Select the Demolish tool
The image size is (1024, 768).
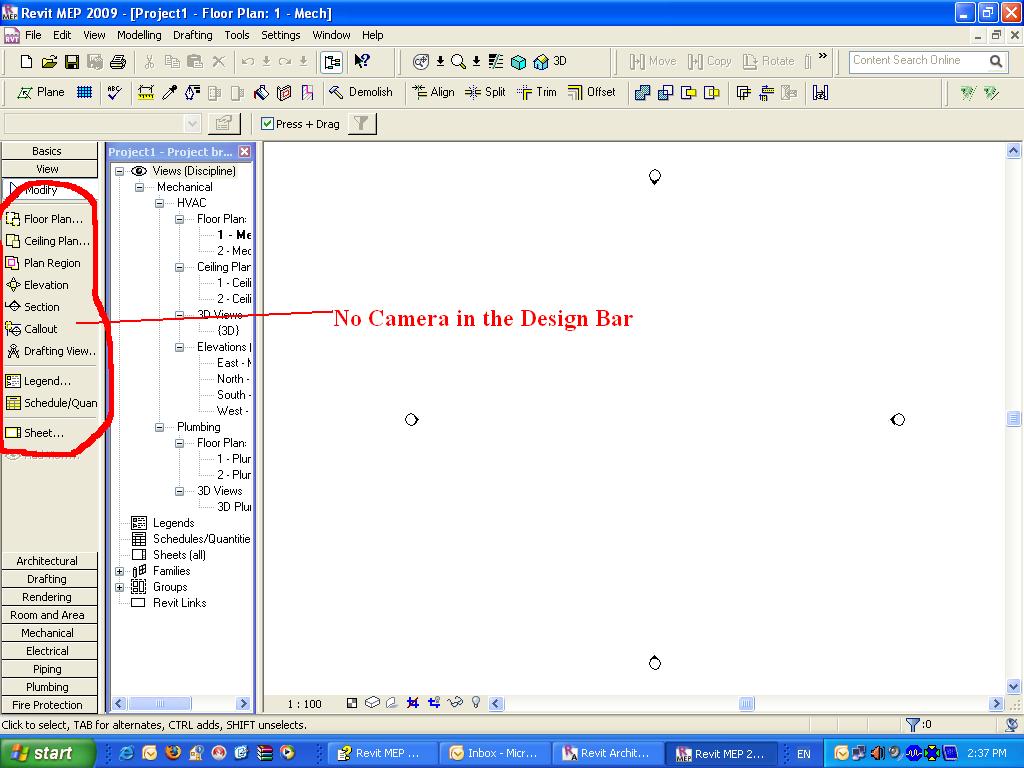pos(360,92)
